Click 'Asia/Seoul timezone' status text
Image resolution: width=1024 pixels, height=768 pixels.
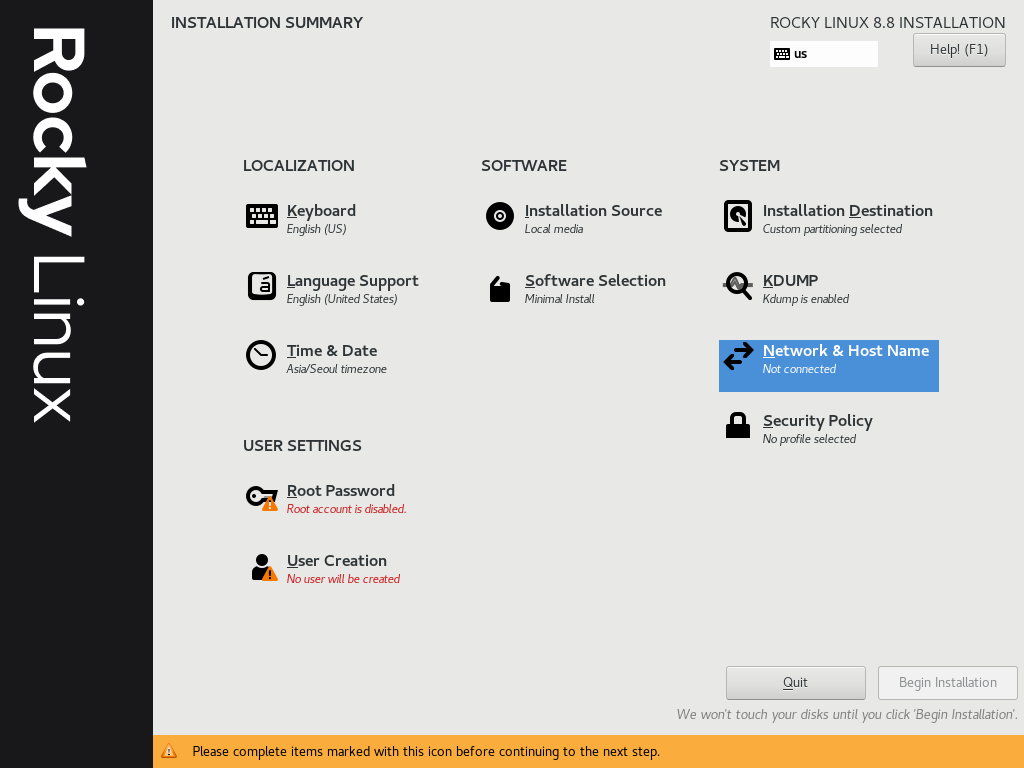336,369
